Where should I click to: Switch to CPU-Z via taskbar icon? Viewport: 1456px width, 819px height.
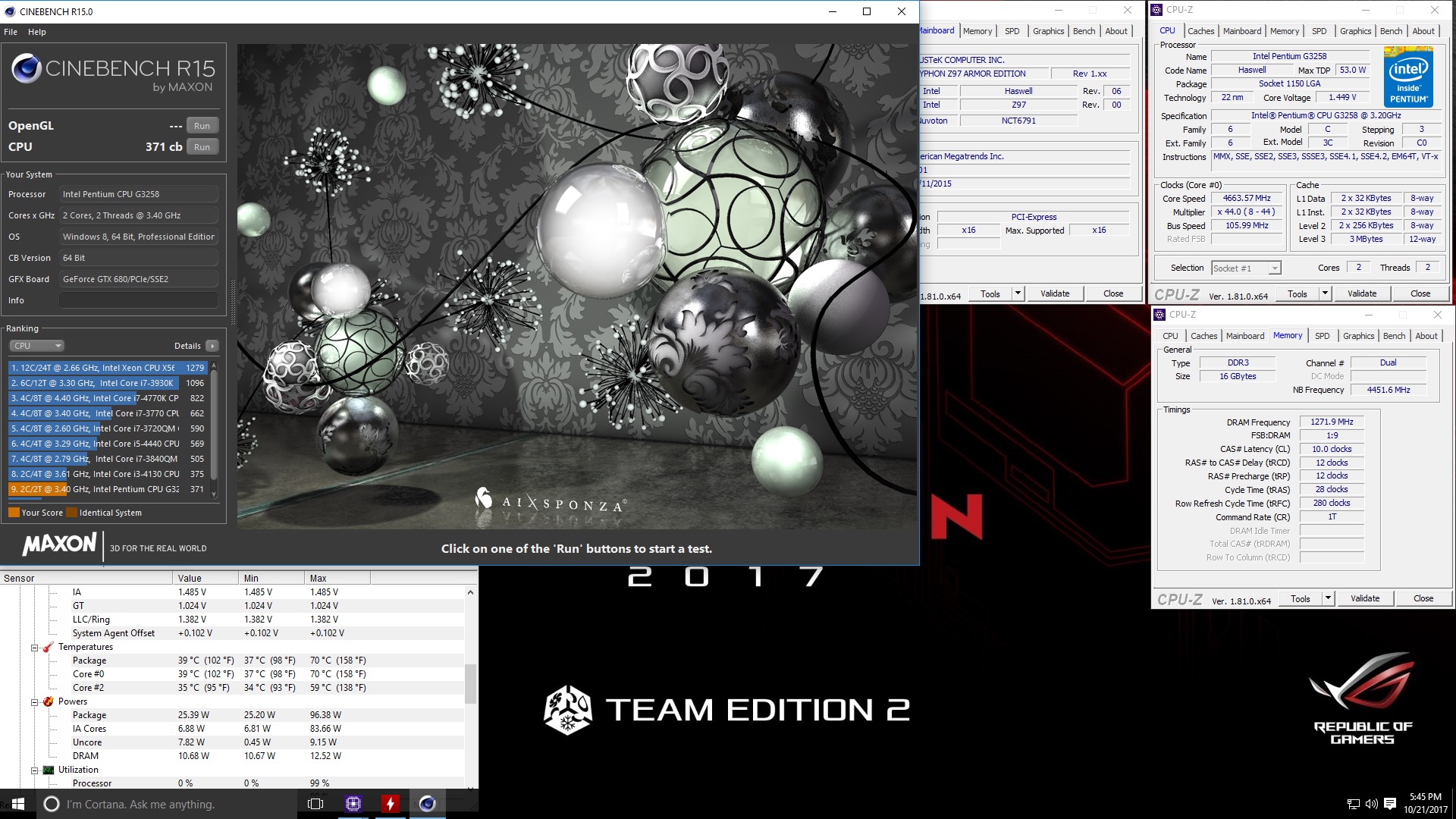(x=353, y=804)
